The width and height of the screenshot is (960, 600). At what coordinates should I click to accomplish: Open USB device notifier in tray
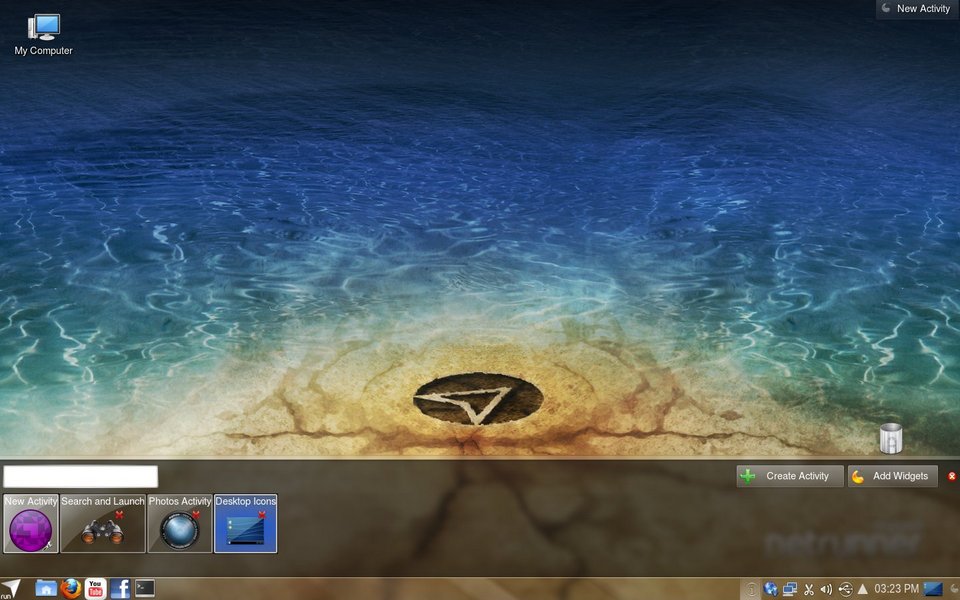point(845,589)
